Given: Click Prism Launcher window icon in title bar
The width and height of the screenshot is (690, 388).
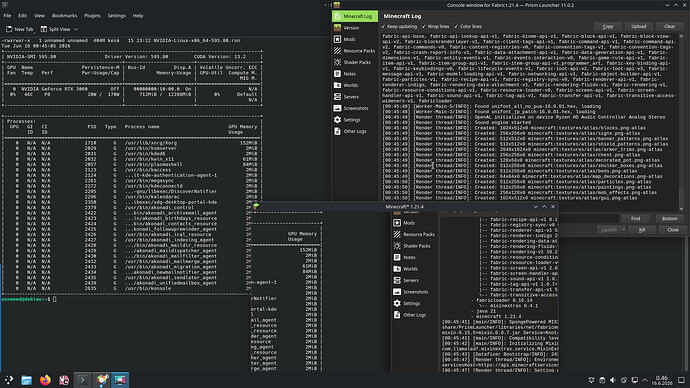Looking at the screenshot, I should pyautogui.click(x=337, y=5).
